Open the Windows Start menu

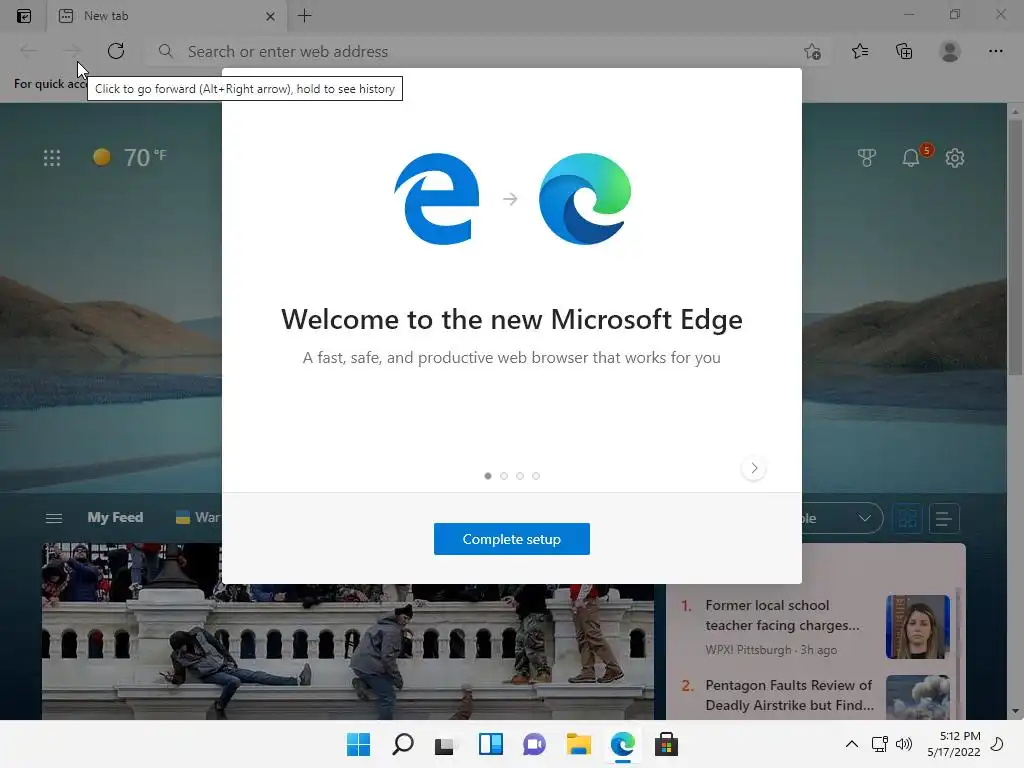tap(358, 744)
